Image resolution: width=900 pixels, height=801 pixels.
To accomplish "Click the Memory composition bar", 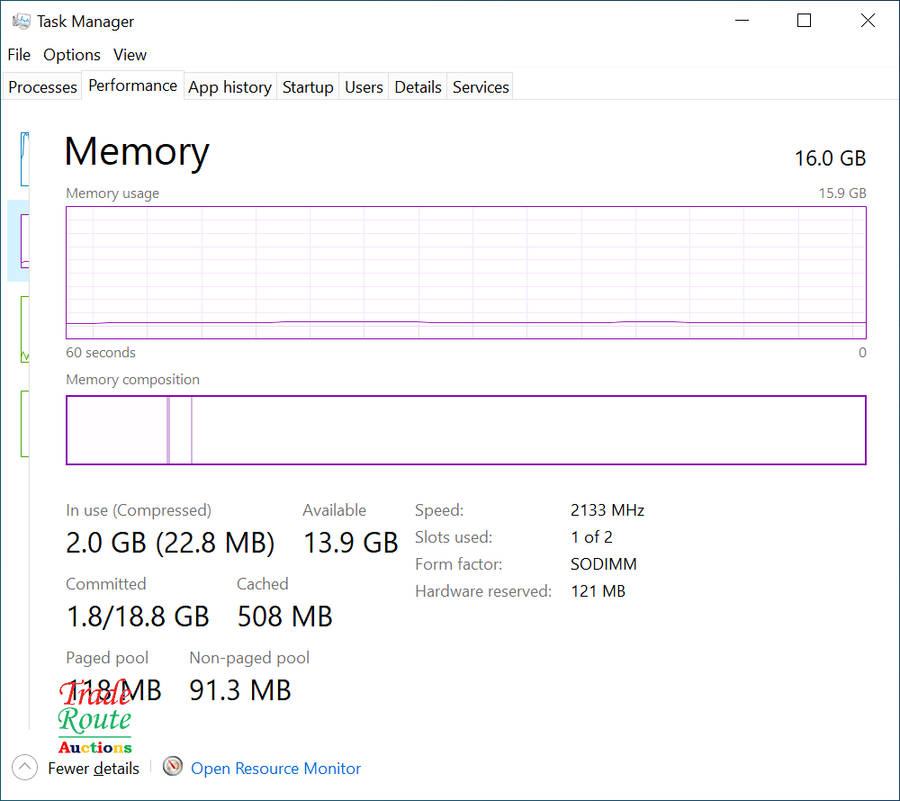I will (466, 430).
